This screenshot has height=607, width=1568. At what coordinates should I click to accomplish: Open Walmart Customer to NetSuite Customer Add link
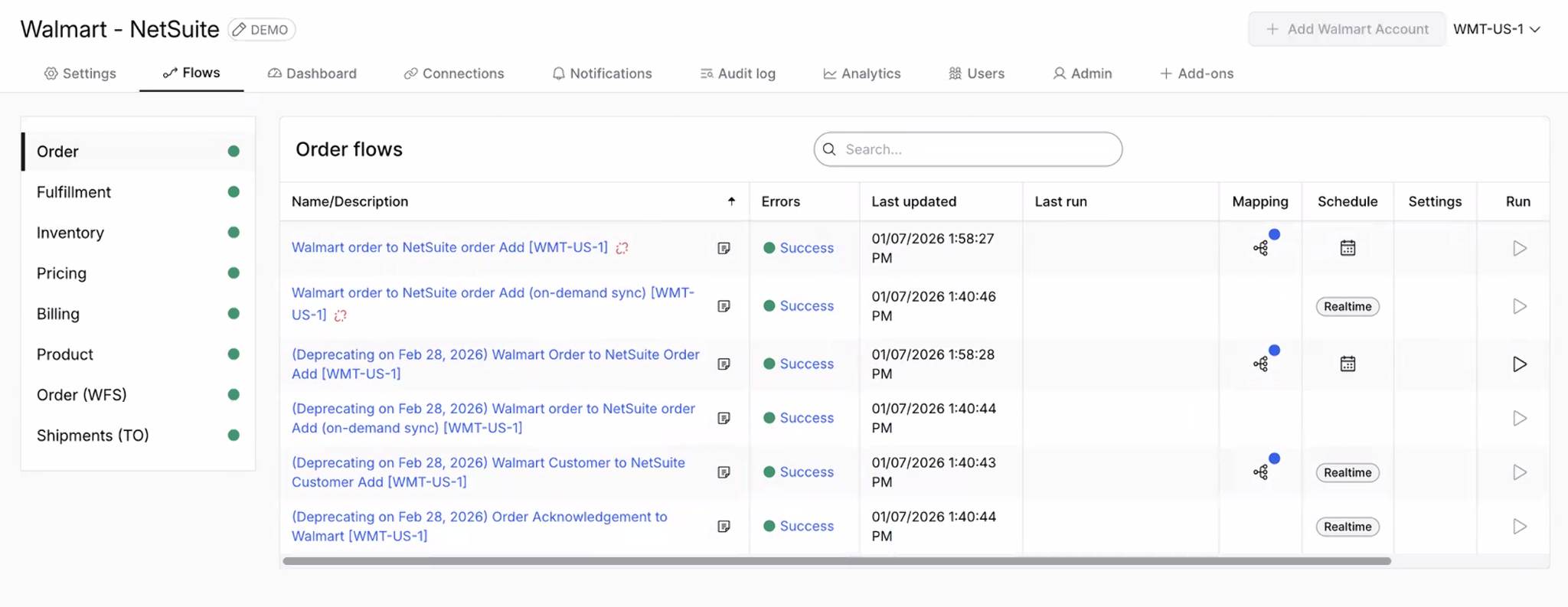click(488, 472)
